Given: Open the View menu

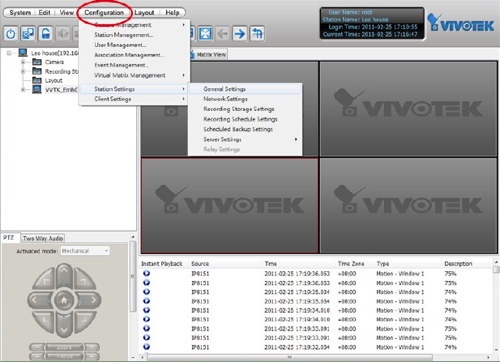Looking at the screenshot, I should [x=66, y=13].
